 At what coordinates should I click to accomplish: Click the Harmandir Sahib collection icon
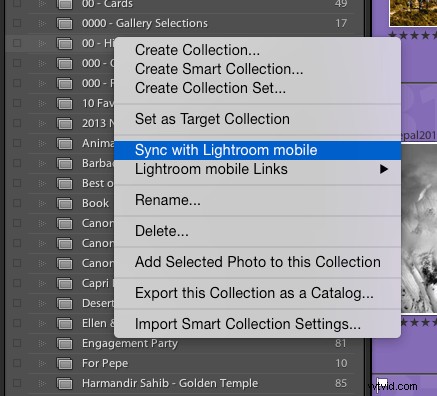click(x=64, y=384)
